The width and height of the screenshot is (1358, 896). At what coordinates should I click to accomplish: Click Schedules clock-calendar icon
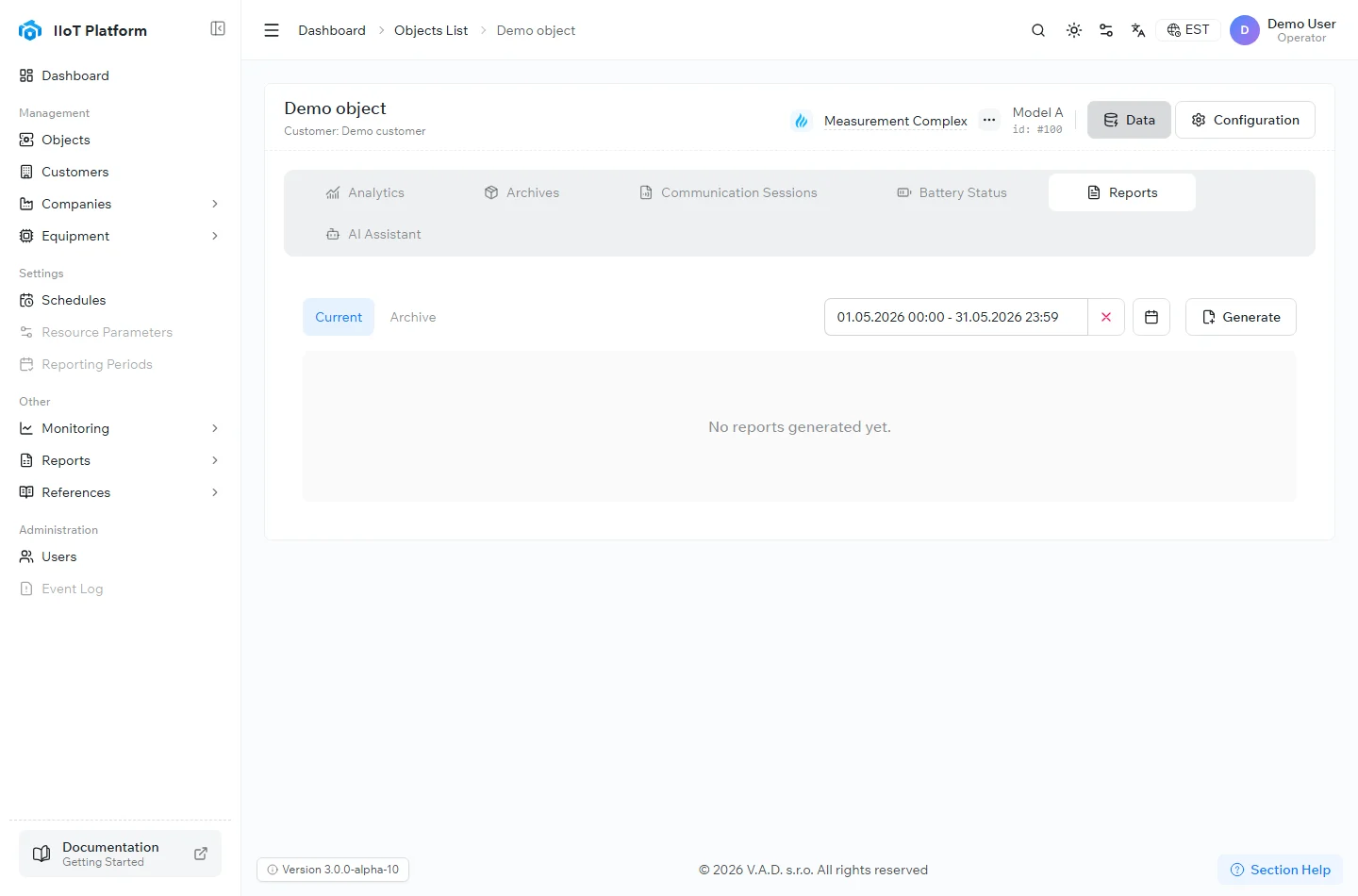click(x=26, y=300)
